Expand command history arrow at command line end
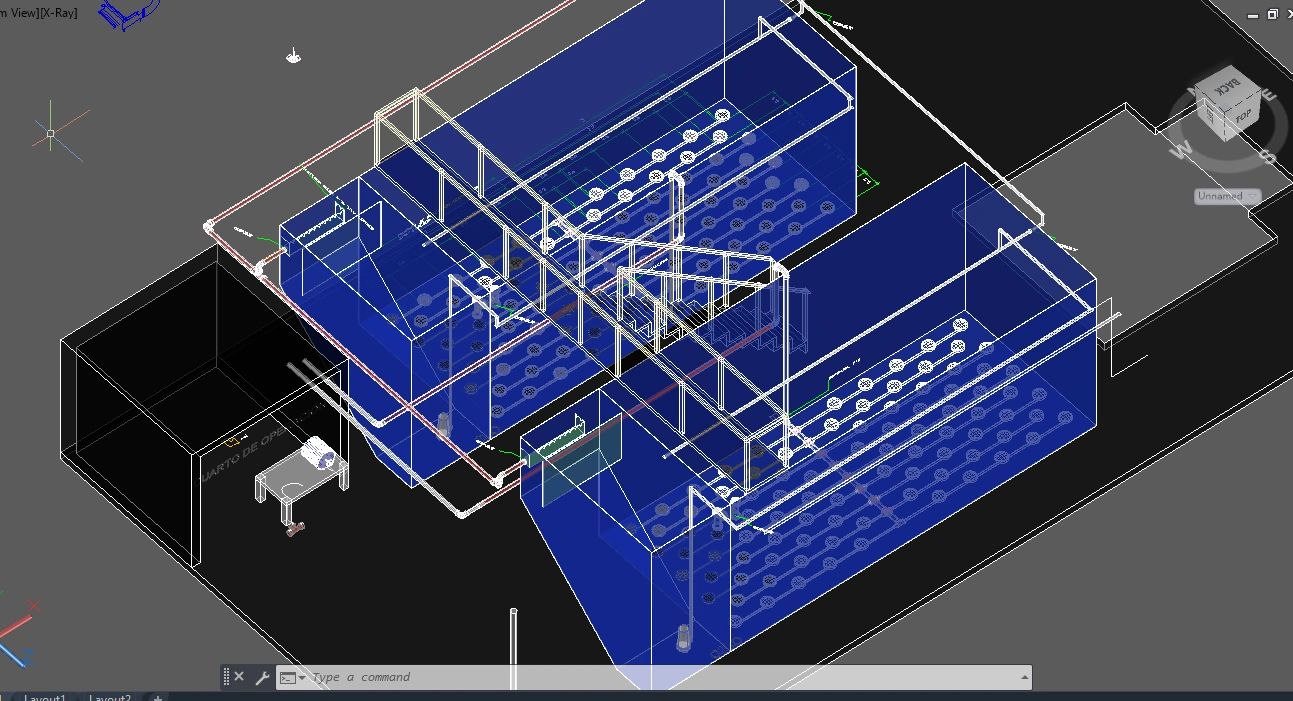1293x701 pixels. pos(1023,677)
